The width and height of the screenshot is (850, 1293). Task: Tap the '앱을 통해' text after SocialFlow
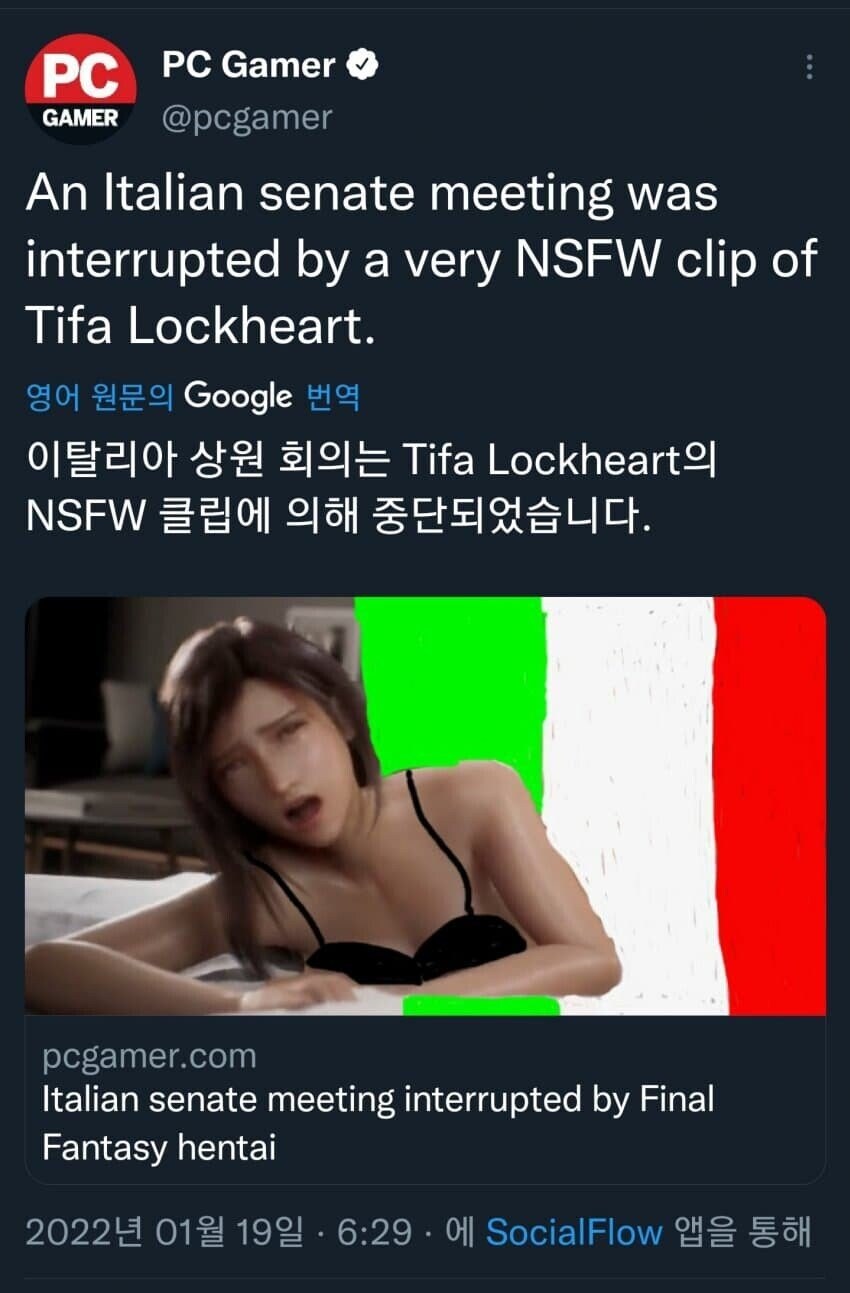click(743, 1232)
